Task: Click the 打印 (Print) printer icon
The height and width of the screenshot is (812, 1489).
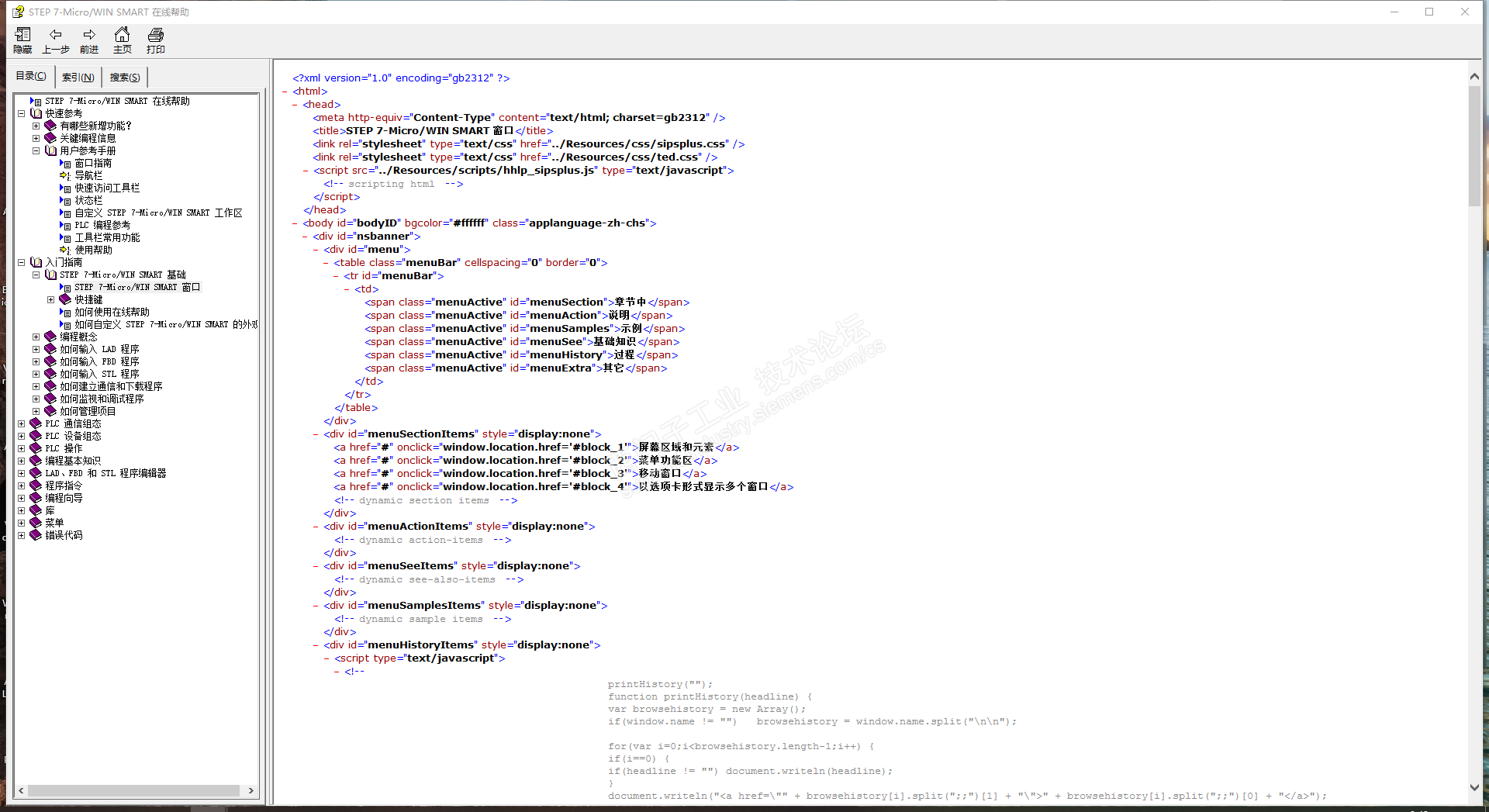Action: click(156, 35)
